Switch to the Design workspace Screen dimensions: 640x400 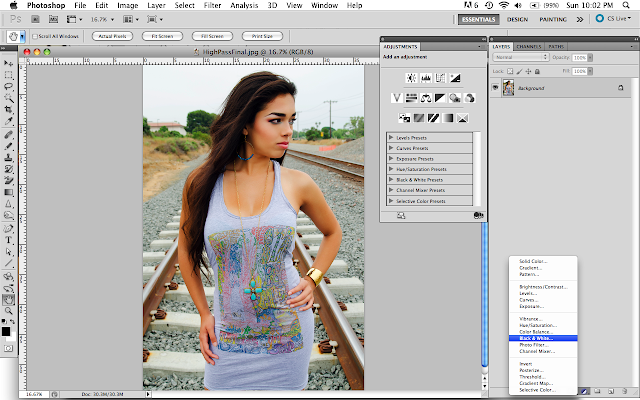[x=517, y=19]
